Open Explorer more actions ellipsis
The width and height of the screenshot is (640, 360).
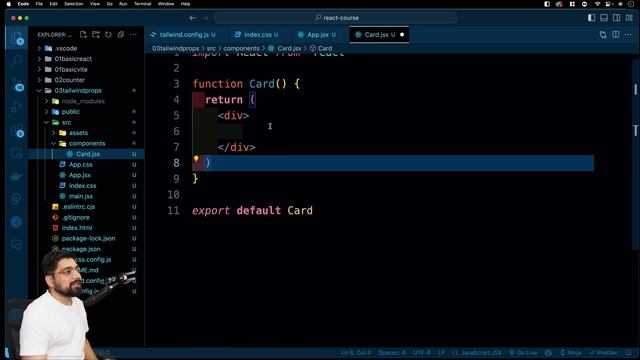[x=133, y=35]
